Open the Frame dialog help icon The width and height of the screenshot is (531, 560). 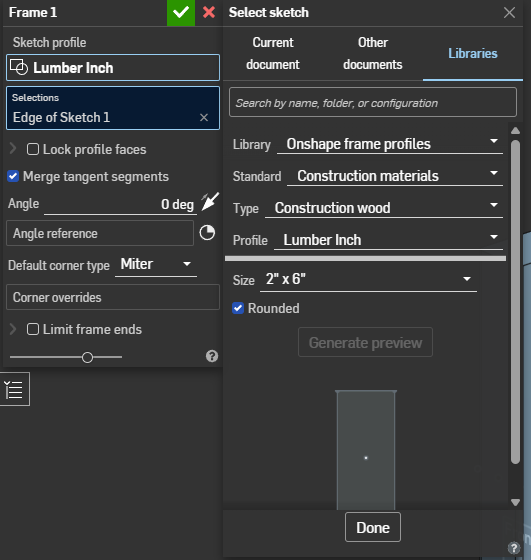(x=212, y=356)
